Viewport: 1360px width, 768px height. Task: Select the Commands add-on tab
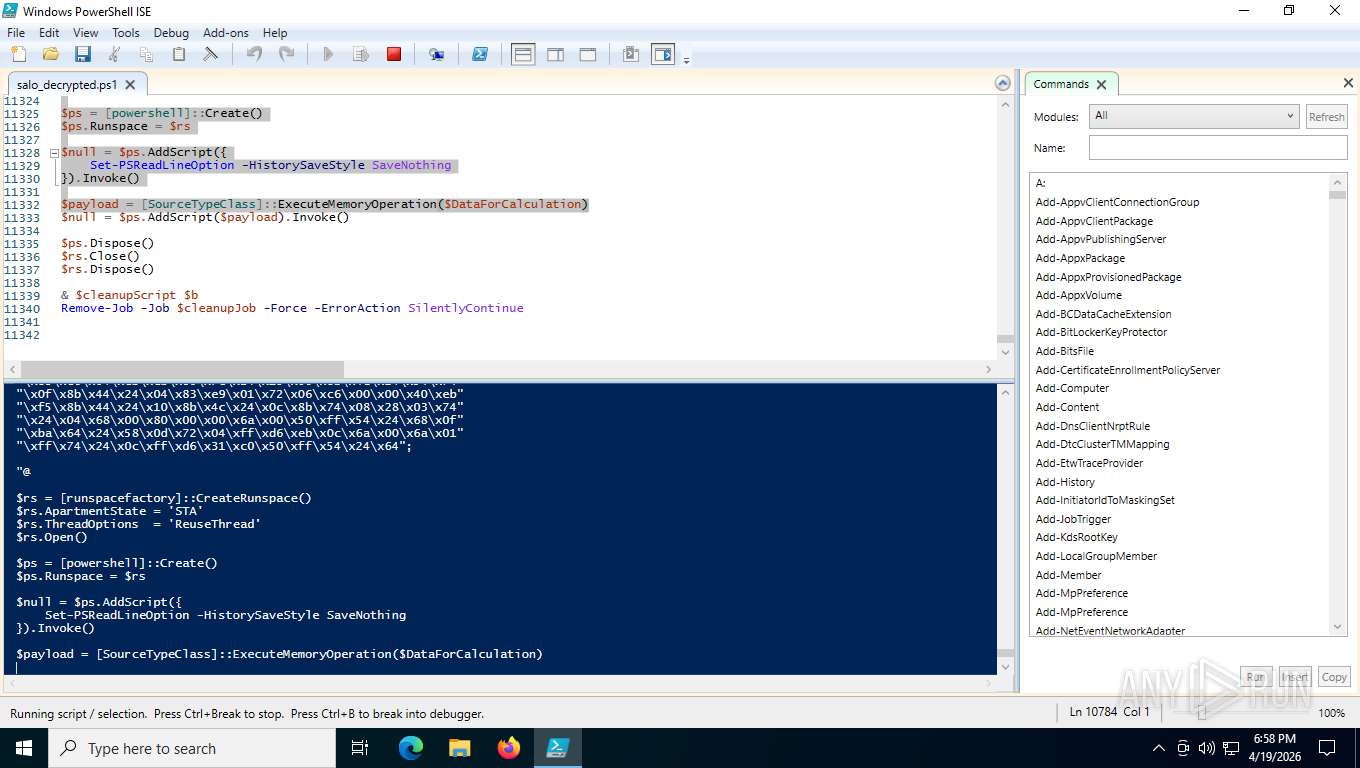point(1061,84)
